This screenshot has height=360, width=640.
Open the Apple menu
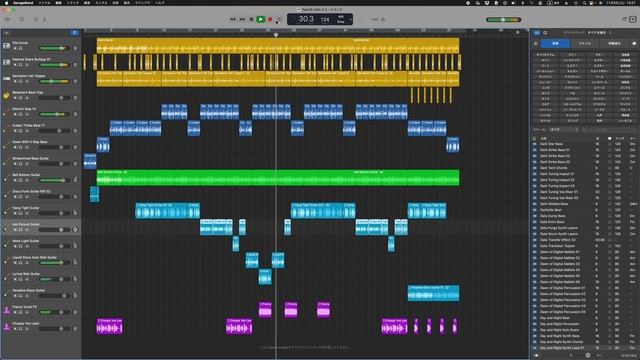pyautogui.click(x=6, y=2)
